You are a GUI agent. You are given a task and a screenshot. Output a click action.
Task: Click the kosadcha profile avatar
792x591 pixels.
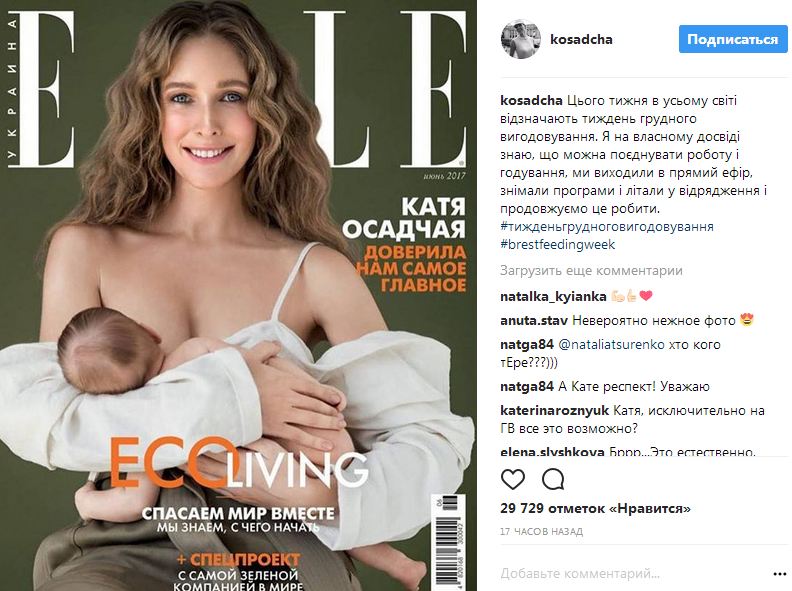[x=520, y=39]
